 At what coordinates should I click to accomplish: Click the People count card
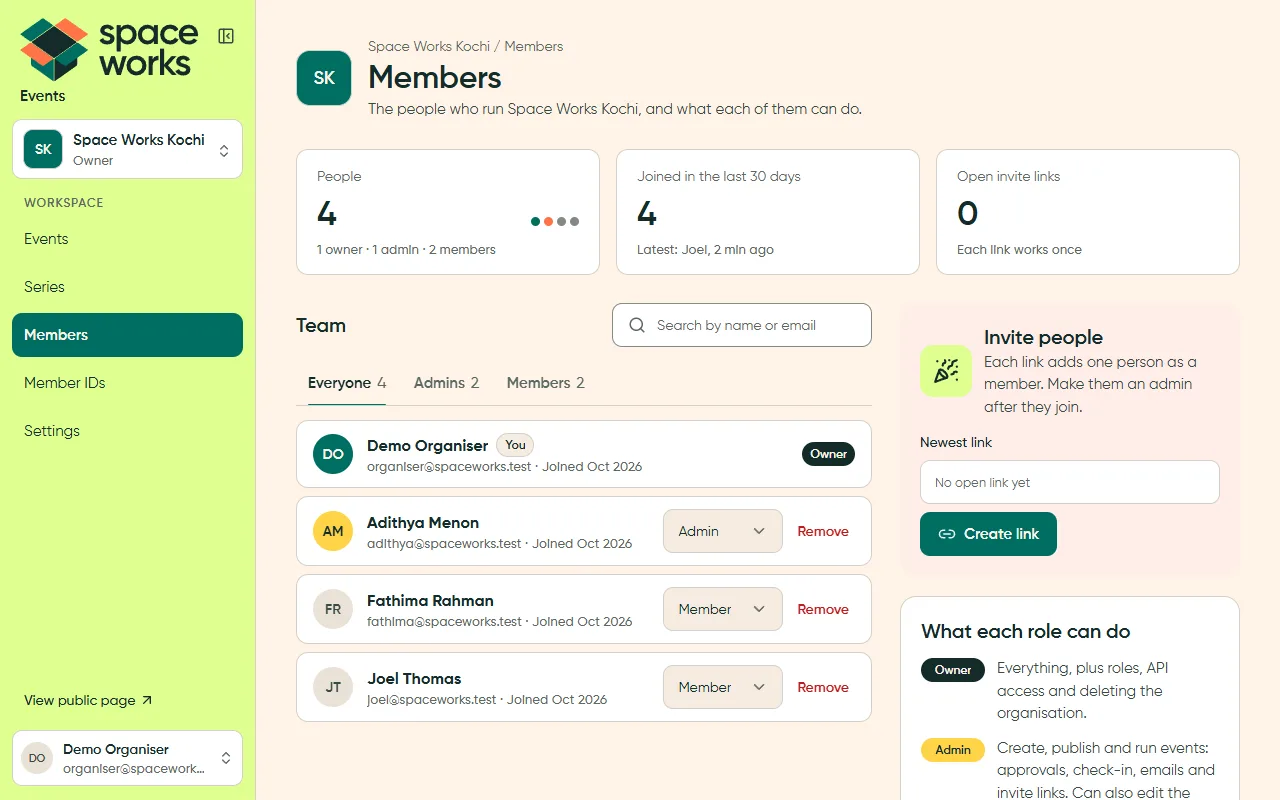(448, 212)
